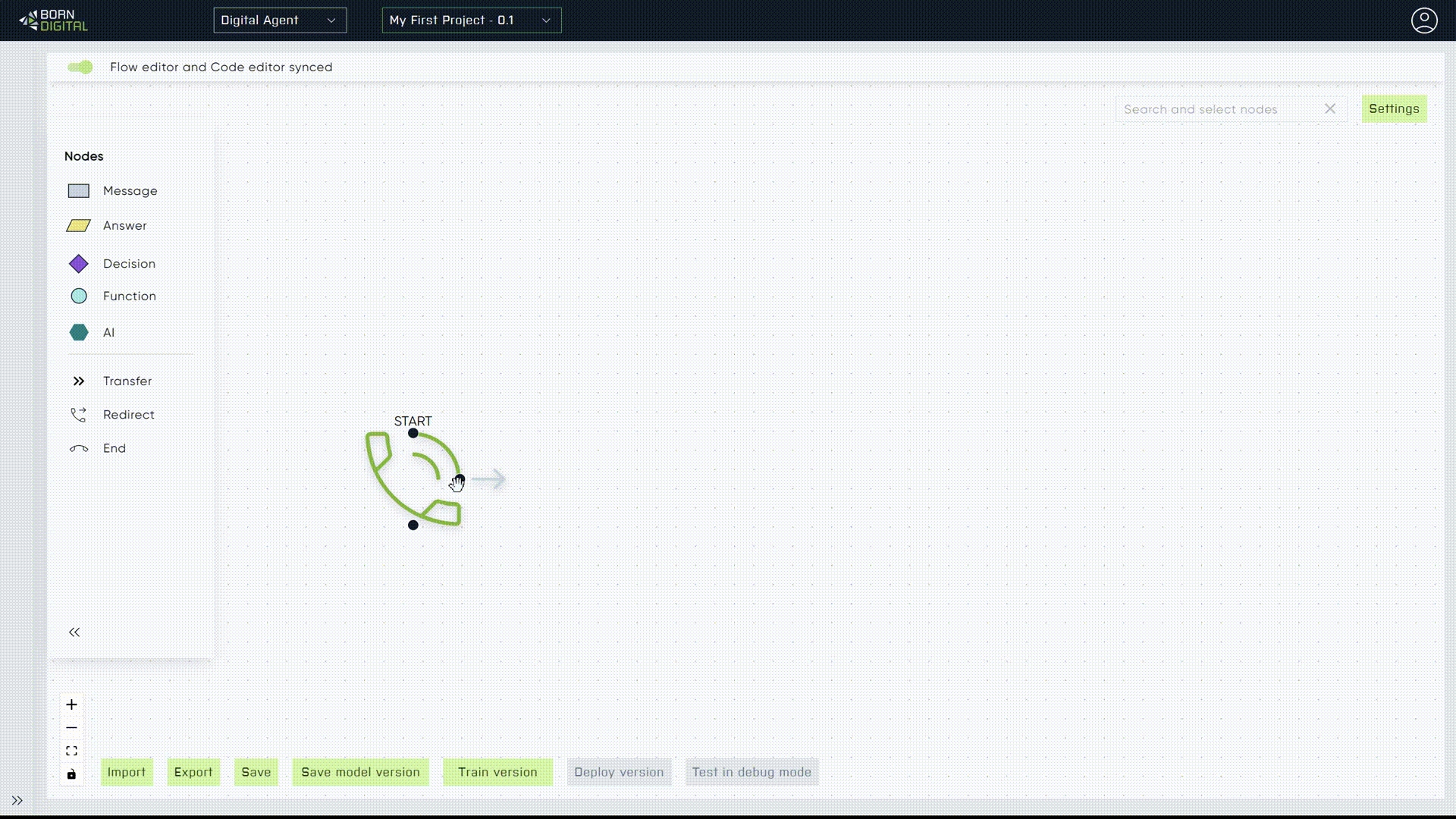Select the AI node hexagon icon
1456x819 pixels.
tap(79, 333)
